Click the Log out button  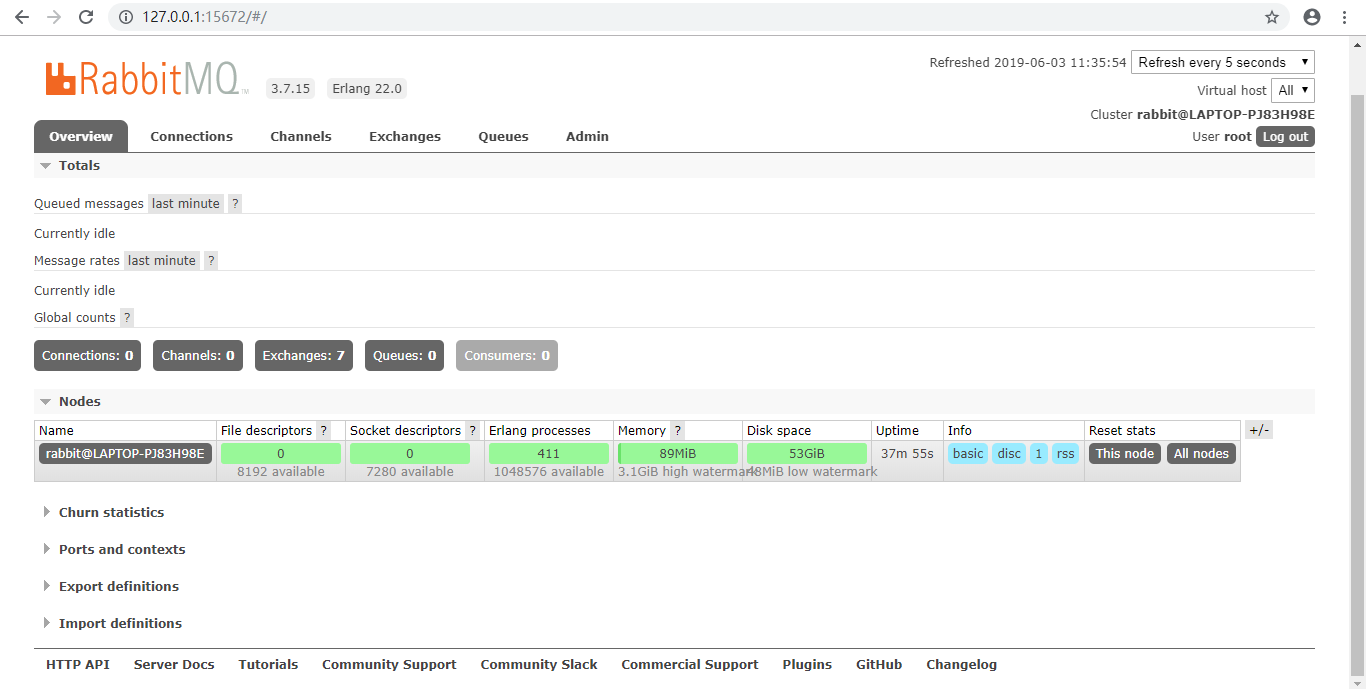point(1285,137)
